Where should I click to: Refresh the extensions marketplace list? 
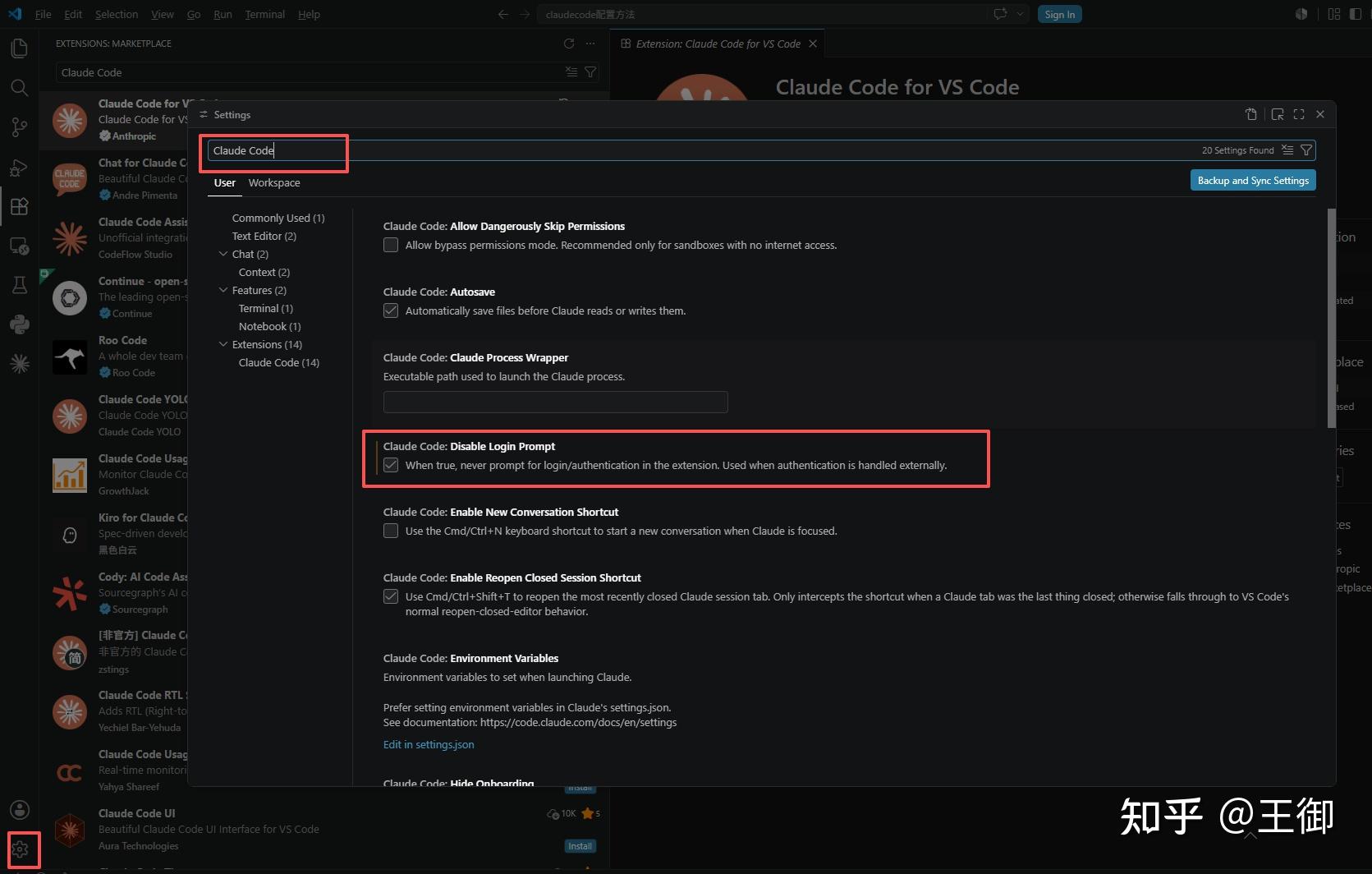(569, 44)
